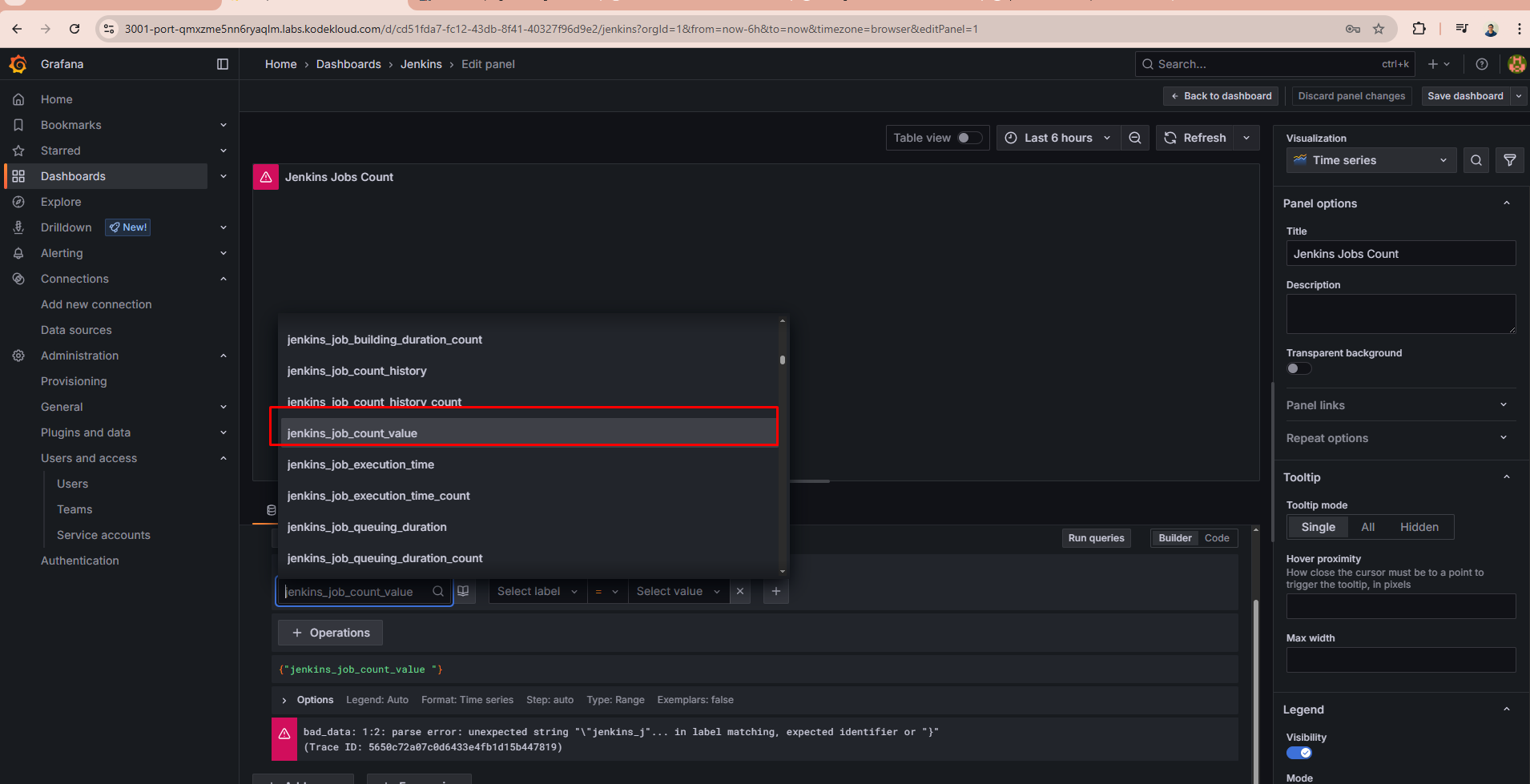Collapse the Administration section chevron

[223, 356]
